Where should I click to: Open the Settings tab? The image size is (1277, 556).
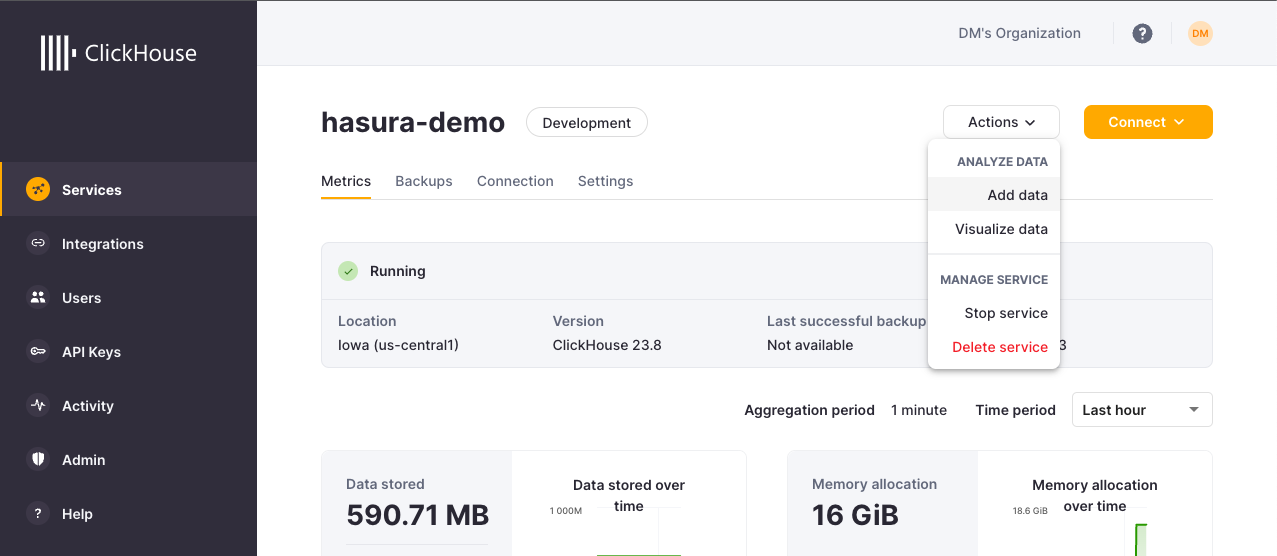click(x=605, y=181)
